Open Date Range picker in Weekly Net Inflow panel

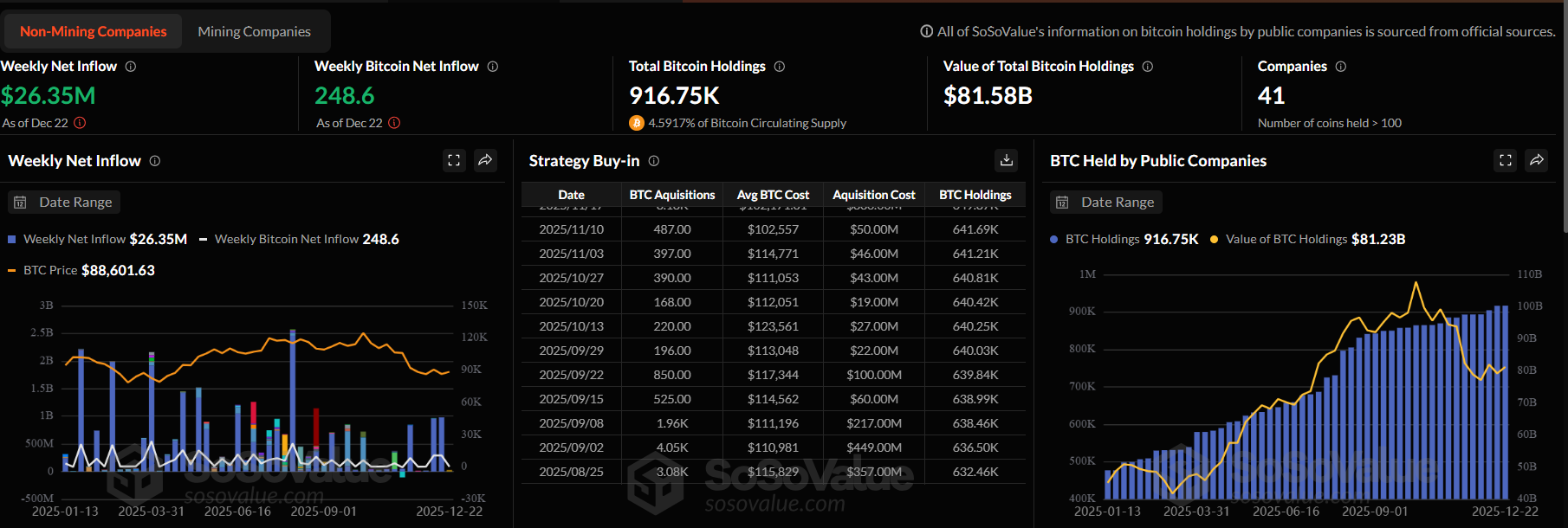click(x=65, y=202)
